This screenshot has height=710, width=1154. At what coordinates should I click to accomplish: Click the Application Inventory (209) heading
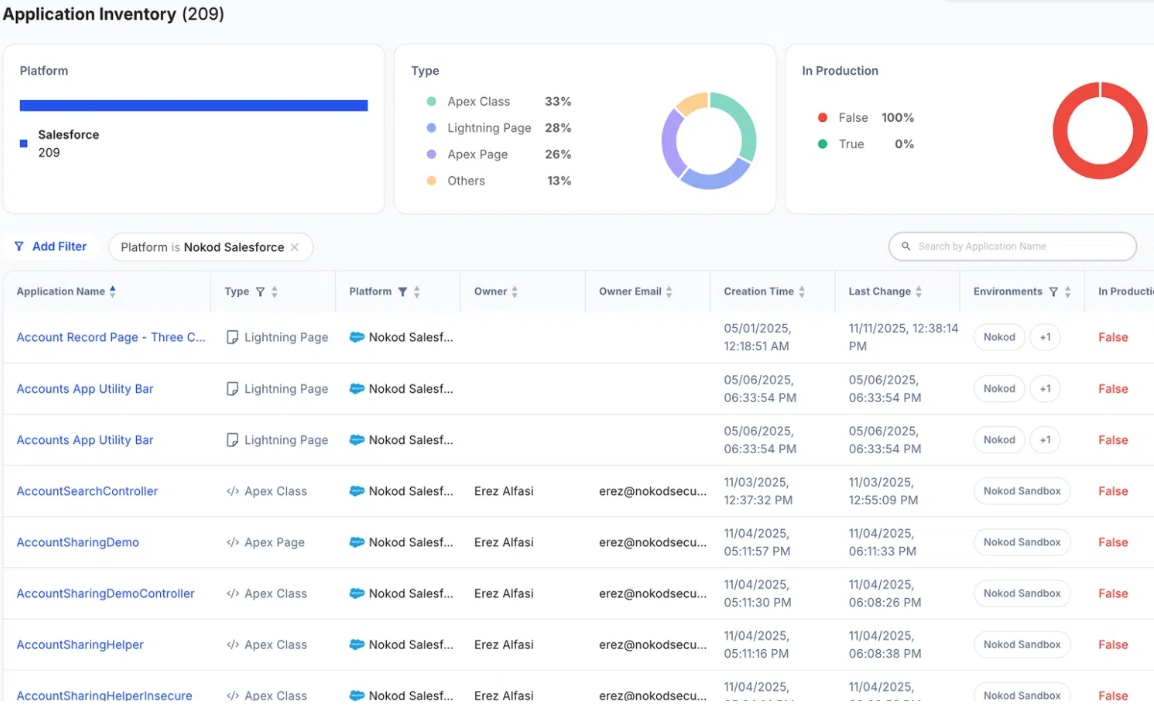(x=113, y=14)
